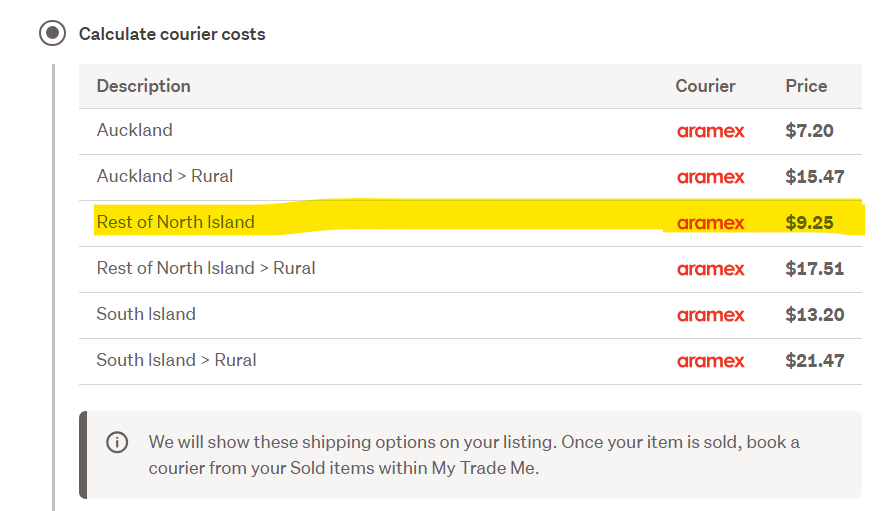Click the highlighted $9.25 price

(x=809, y=222)
